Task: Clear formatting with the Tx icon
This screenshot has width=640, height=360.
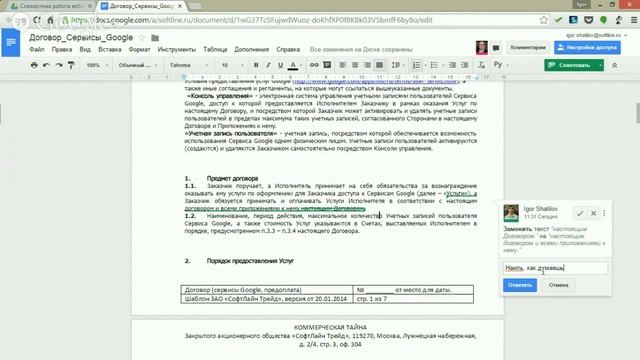Action: pyautogui.click(x=482, y=65)
